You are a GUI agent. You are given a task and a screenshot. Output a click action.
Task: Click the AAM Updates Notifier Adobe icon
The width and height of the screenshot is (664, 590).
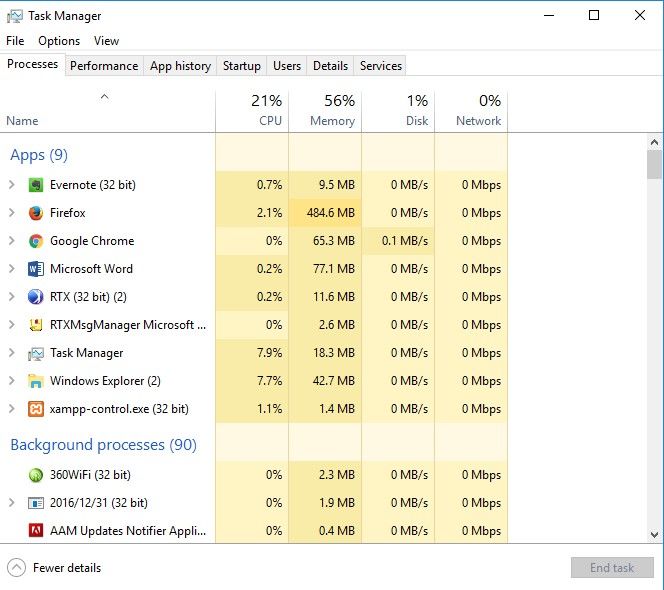pyautogui.click(x=36, y=531)
